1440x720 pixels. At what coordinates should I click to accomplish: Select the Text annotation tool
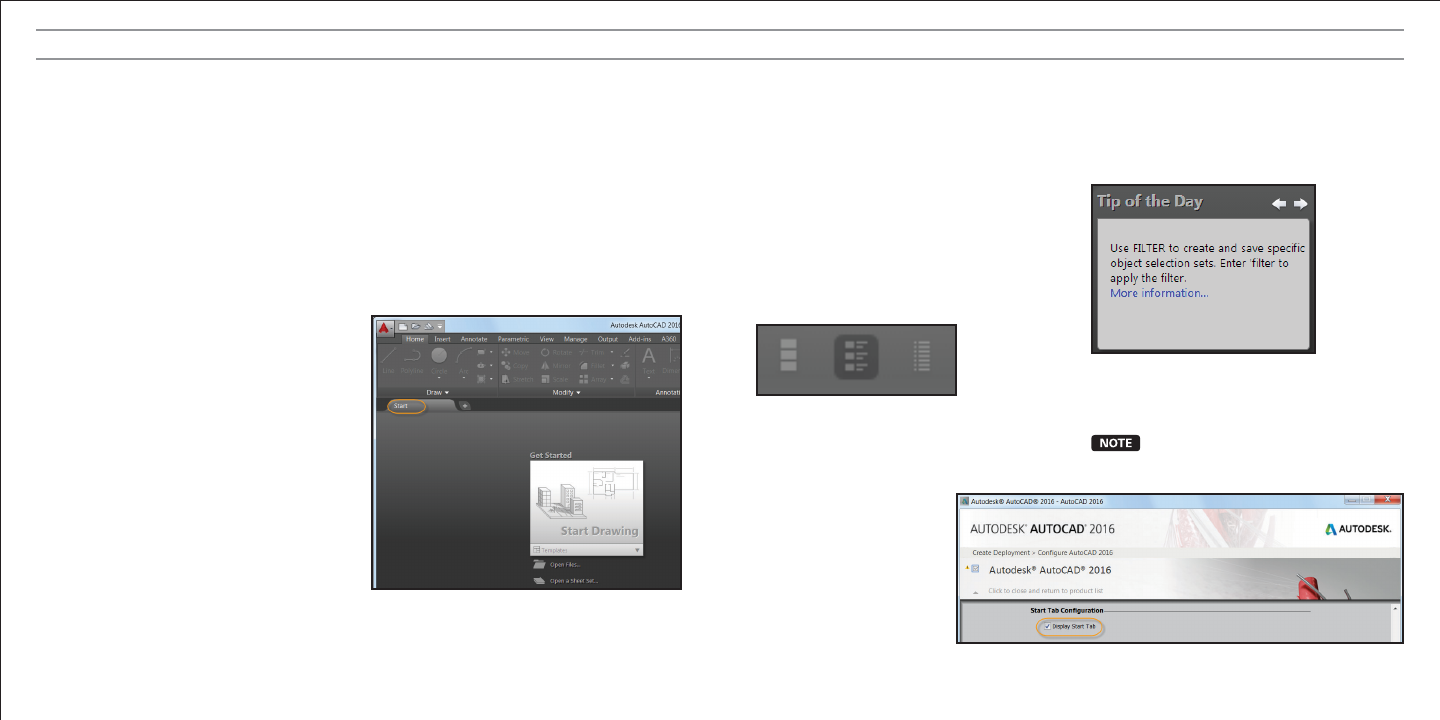648,360
